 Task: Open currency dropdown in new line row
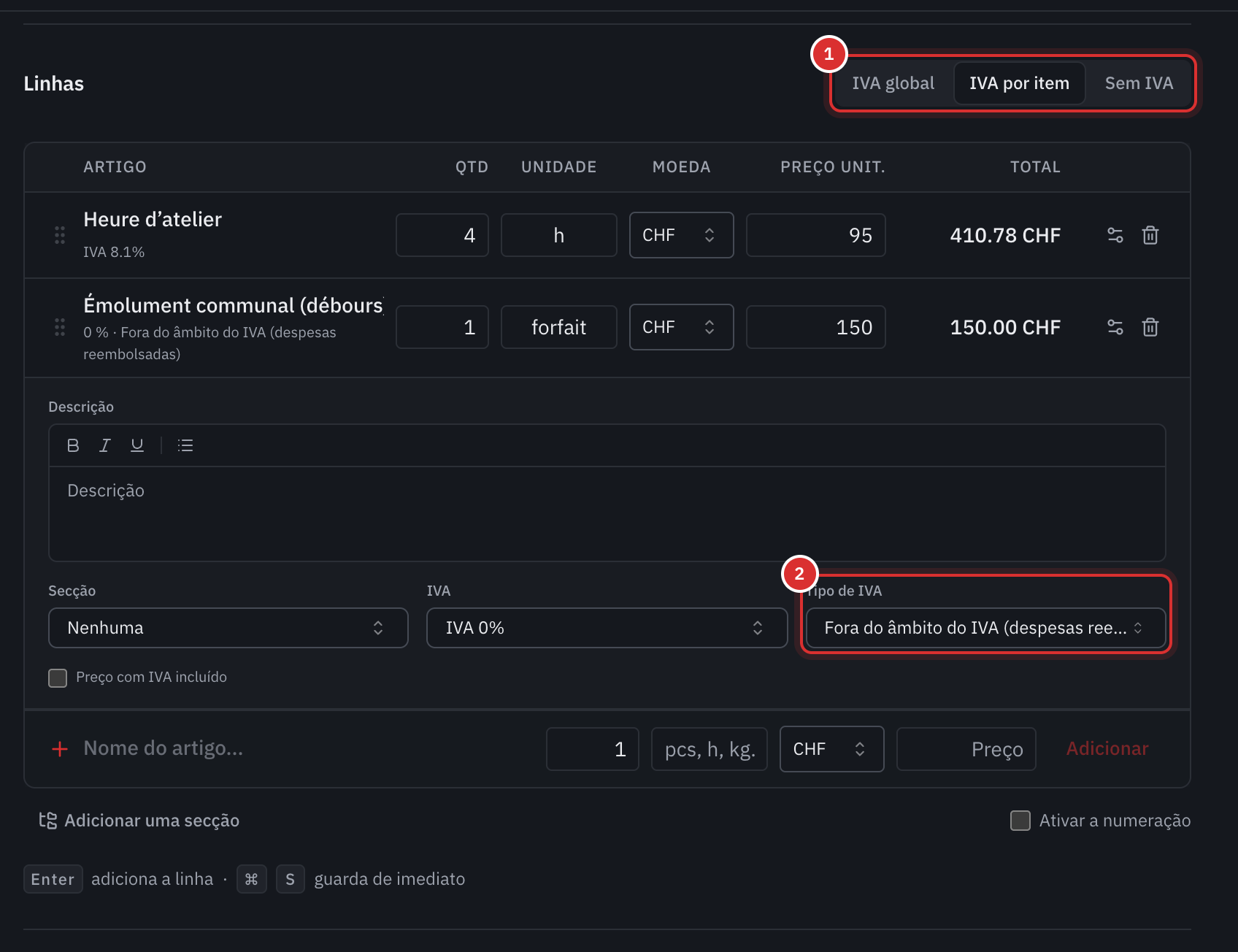coord(832,749)
